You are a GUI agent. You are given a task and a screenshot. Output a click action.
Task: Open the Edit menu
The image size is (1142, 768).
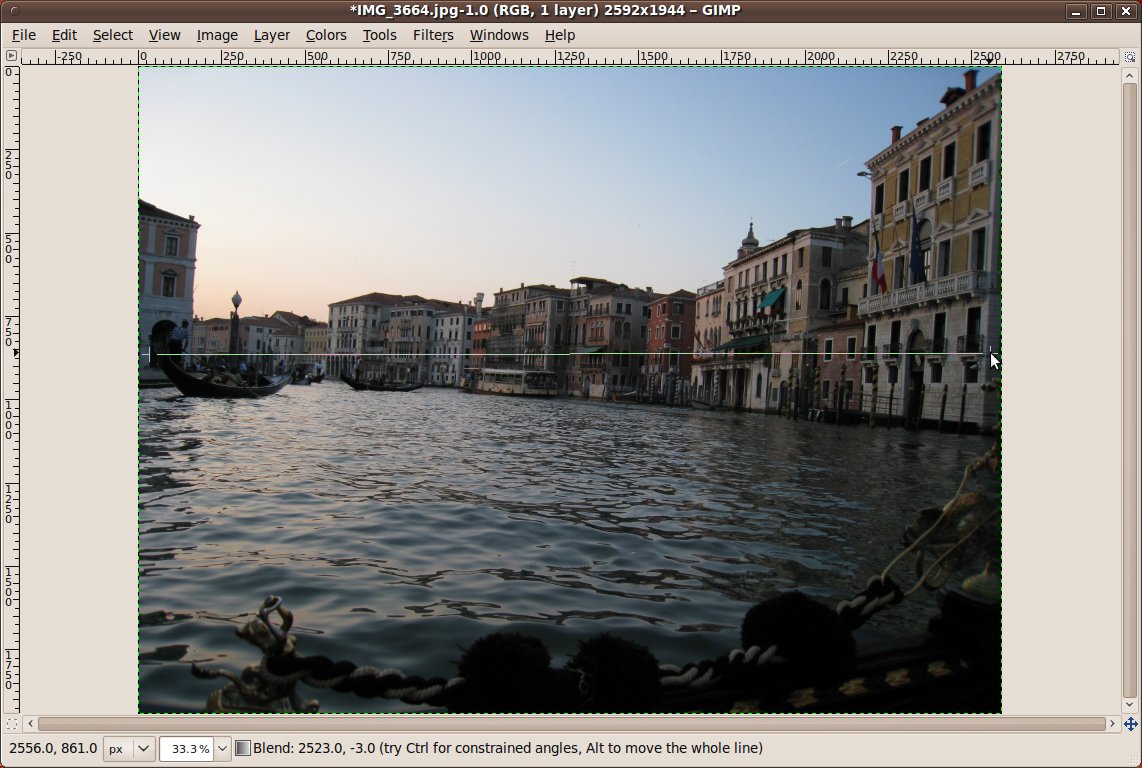[x=64, y=35]
